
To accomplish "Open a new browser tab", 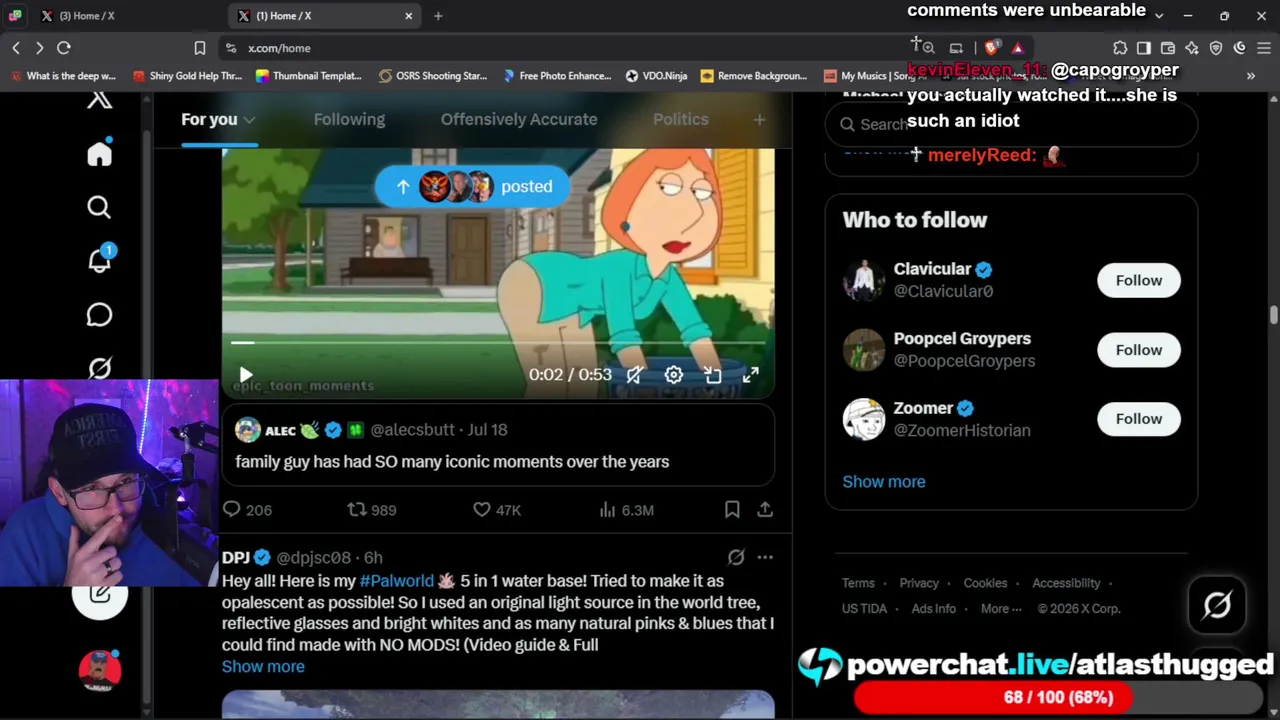I will tap(438, 16).
